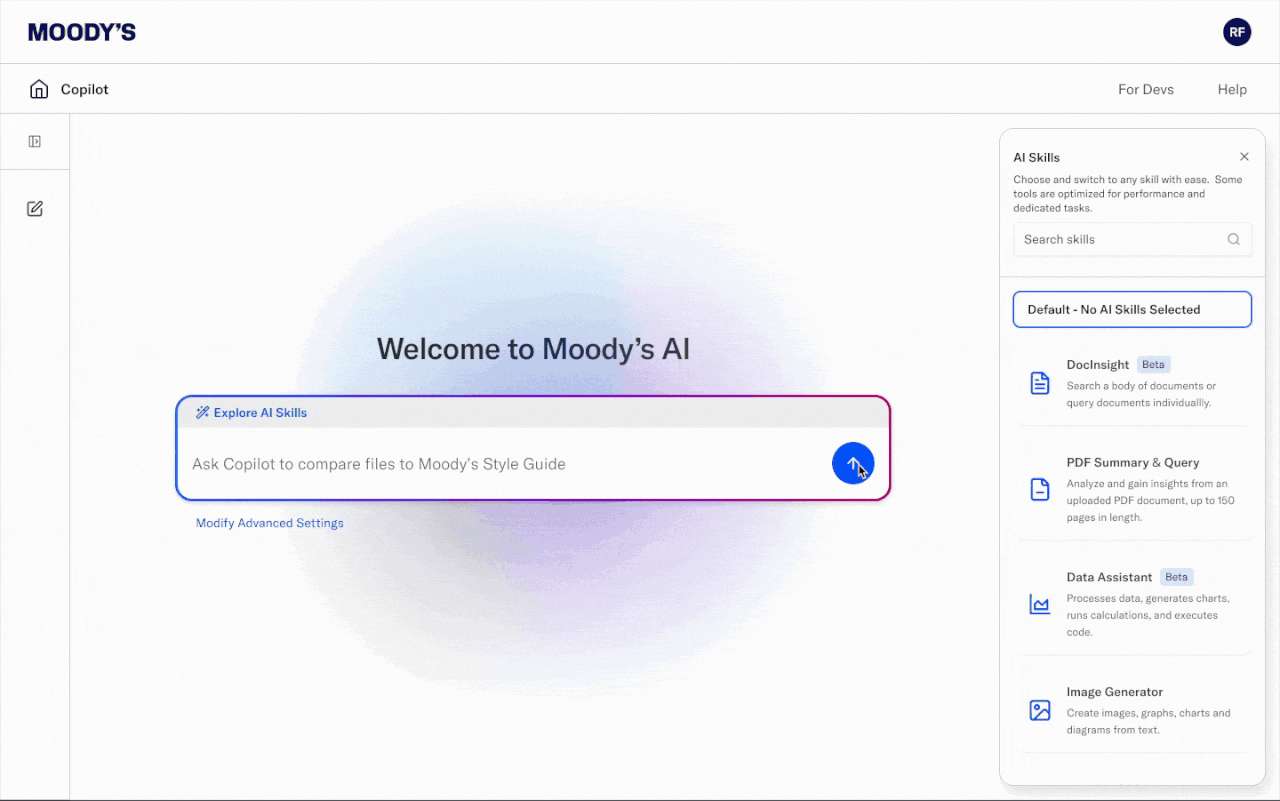Select the Data Assistant chart icon
The image size is (1280, 801).
pos(1040,603)
